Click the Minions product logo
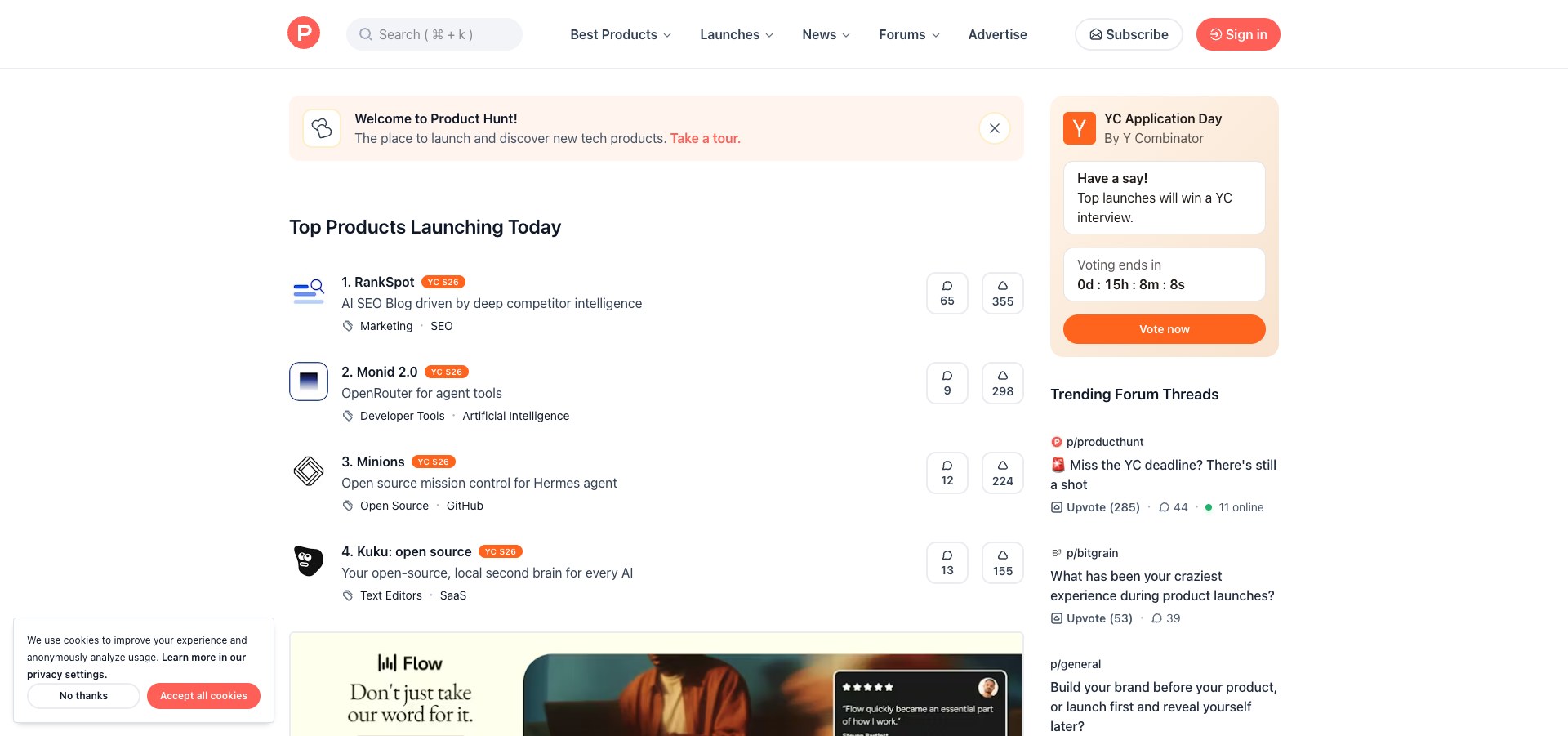The image size is (1568, 736). (x=309, y=471)
